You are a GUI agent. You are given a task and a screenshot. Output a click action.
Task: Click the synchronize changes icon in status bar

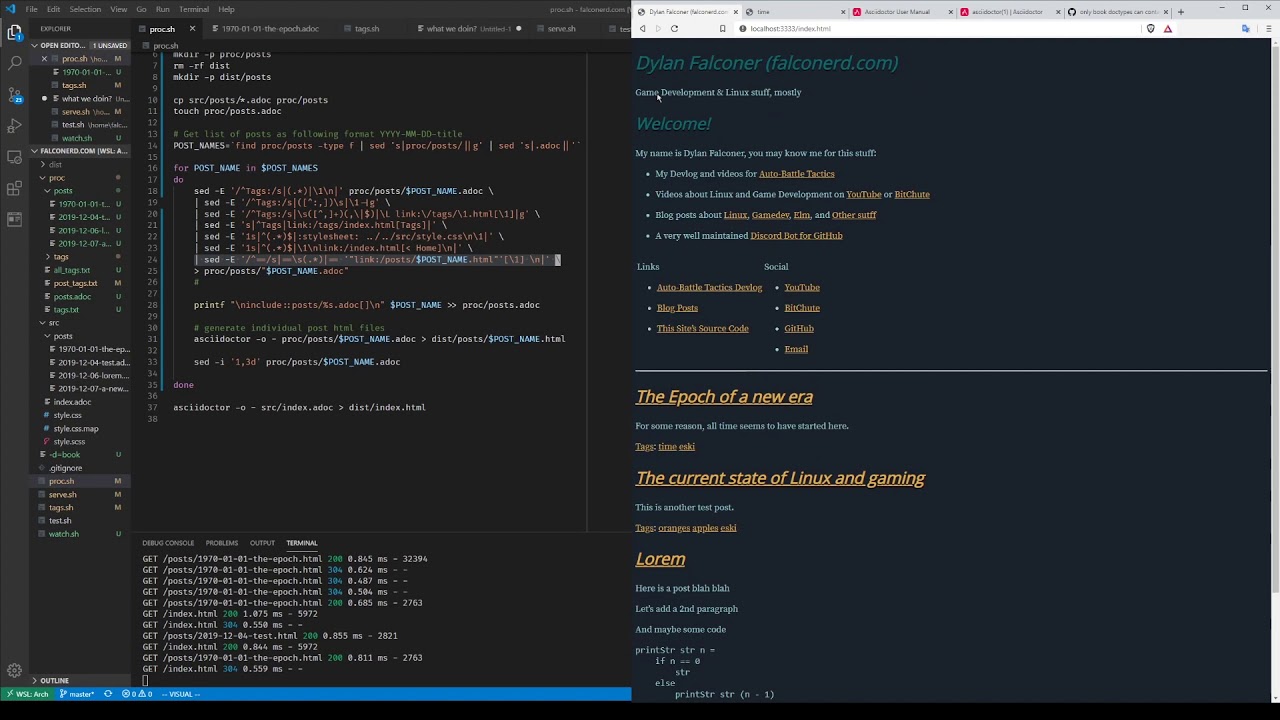(108, 694)
